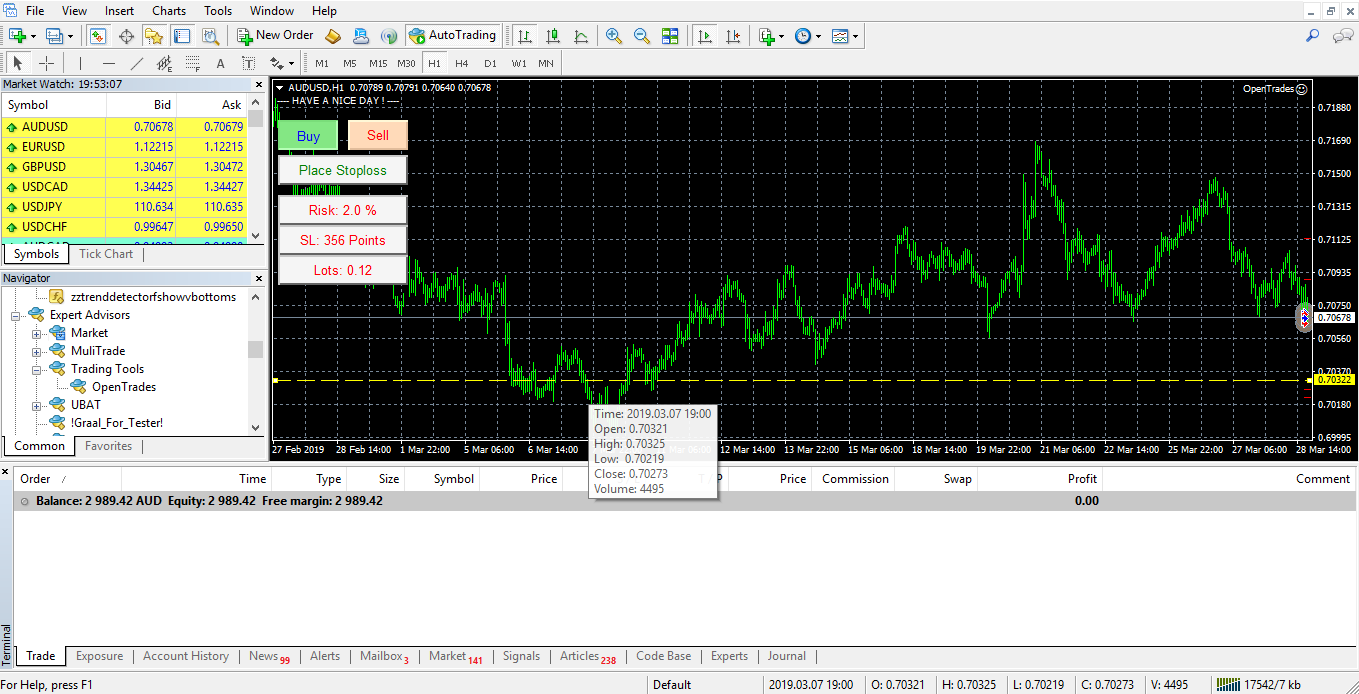Open the search magnifier at top right
The width and height of the screenshot is (1359, 694).
coord(1313,36)
